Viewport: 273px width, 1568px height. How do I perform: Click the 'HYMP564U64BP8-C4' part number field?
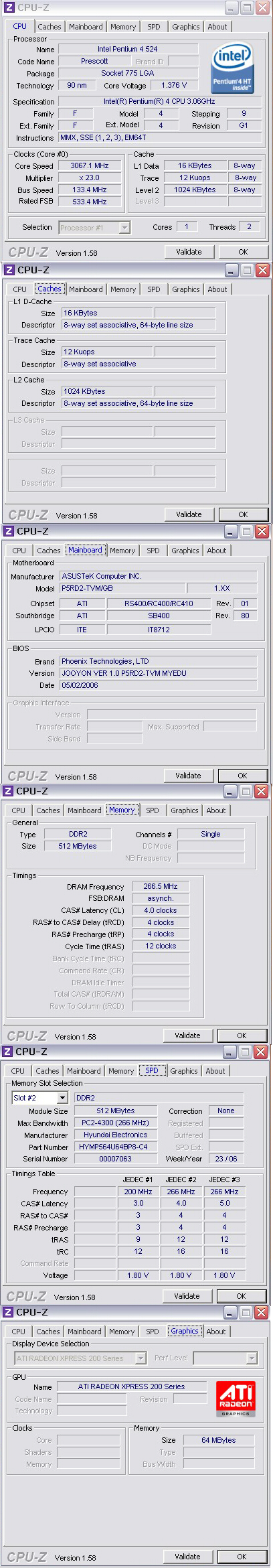coord(116,1147)
